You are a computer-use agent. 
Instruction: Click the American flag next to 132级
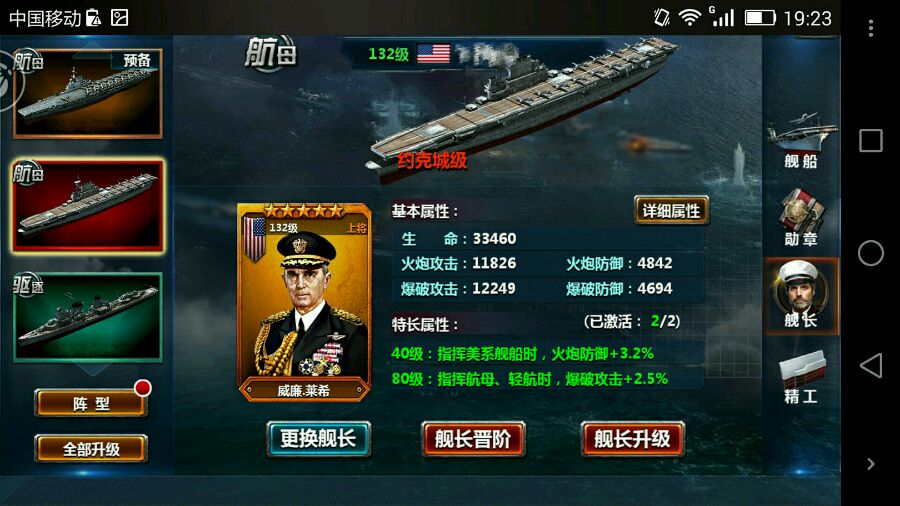pyautogui.click(x=433, y=54)
